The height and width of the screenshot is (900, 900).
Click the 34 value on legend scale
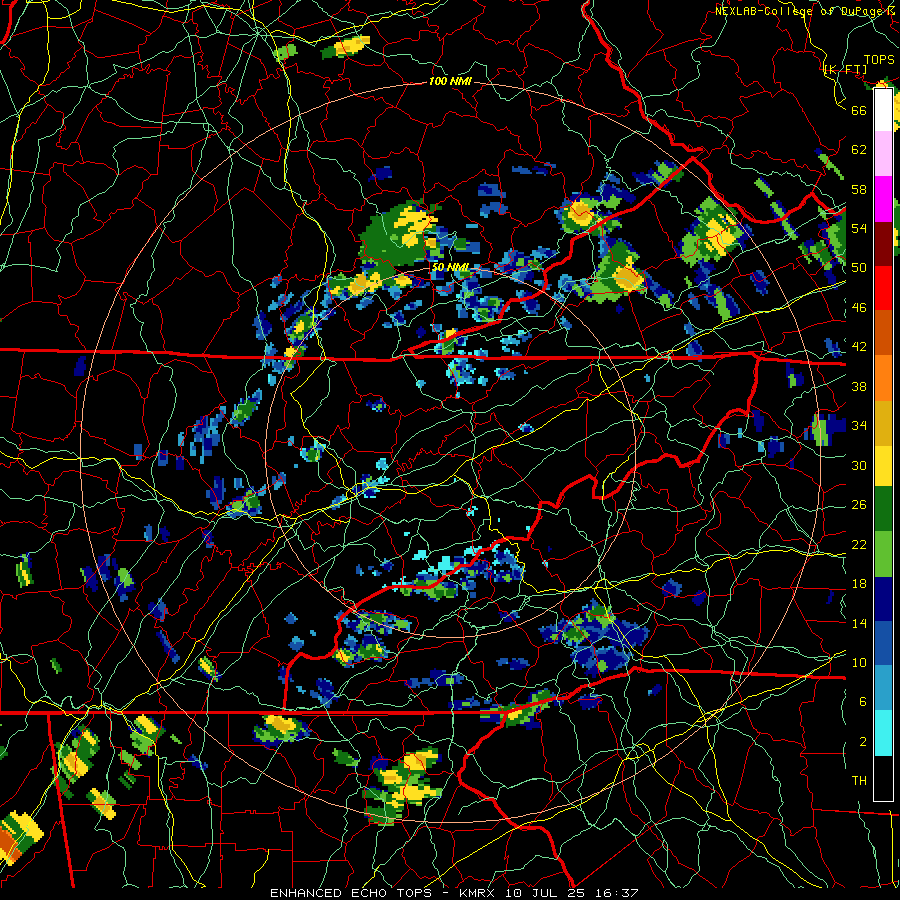pyautogui.click(x=859, y=425)
